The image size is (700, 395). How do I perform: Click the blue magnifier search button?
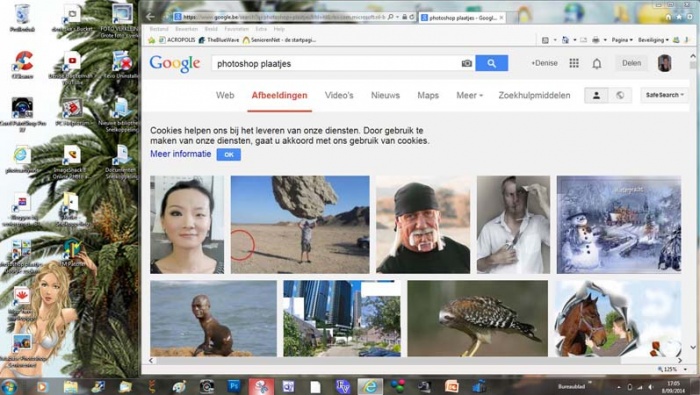pyautogui.click(x=492, y=63)
